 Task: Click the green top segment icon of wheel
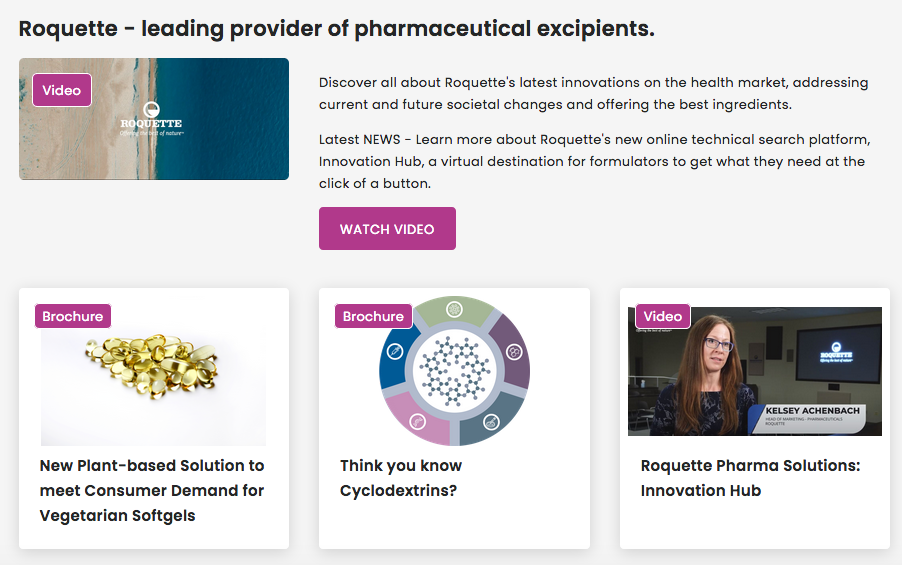pos(454,310)
